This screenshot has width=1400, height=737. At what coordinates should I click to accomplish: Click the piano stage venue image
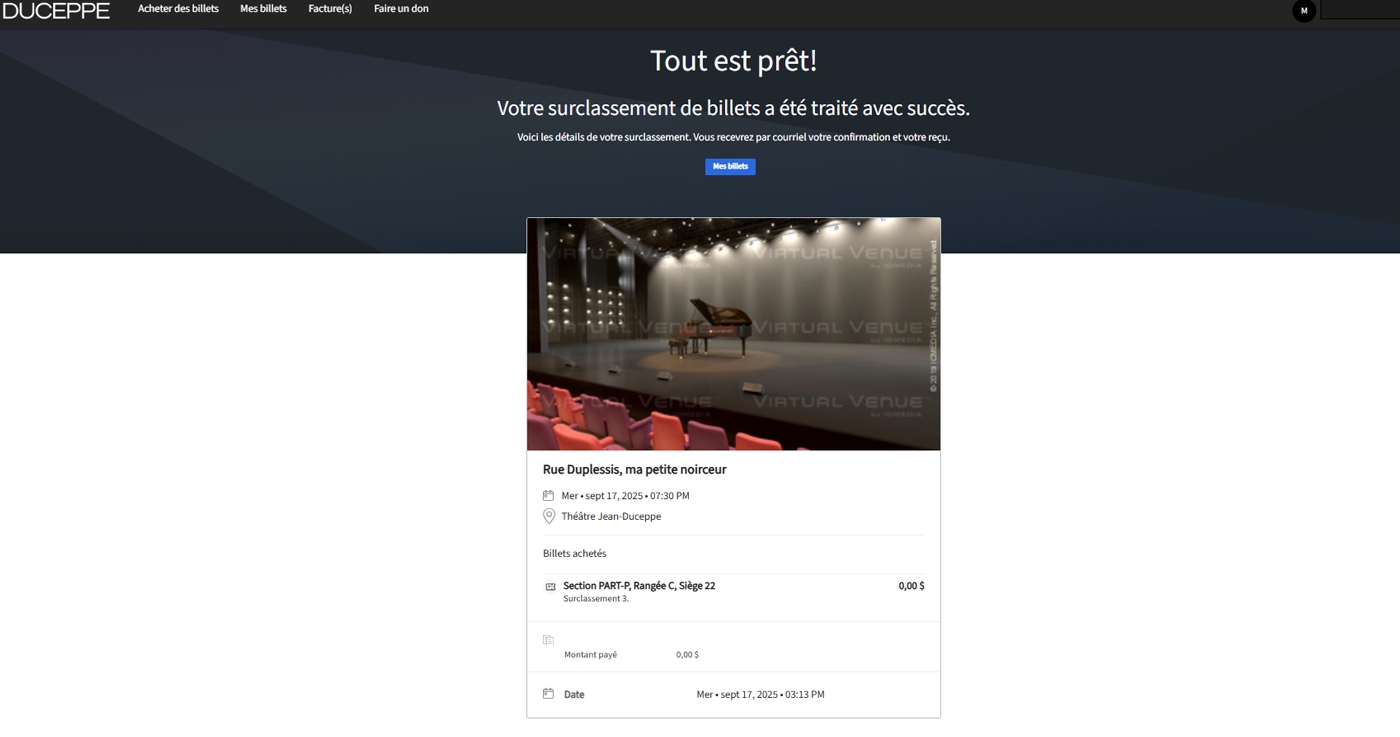[x=734, y=334]
